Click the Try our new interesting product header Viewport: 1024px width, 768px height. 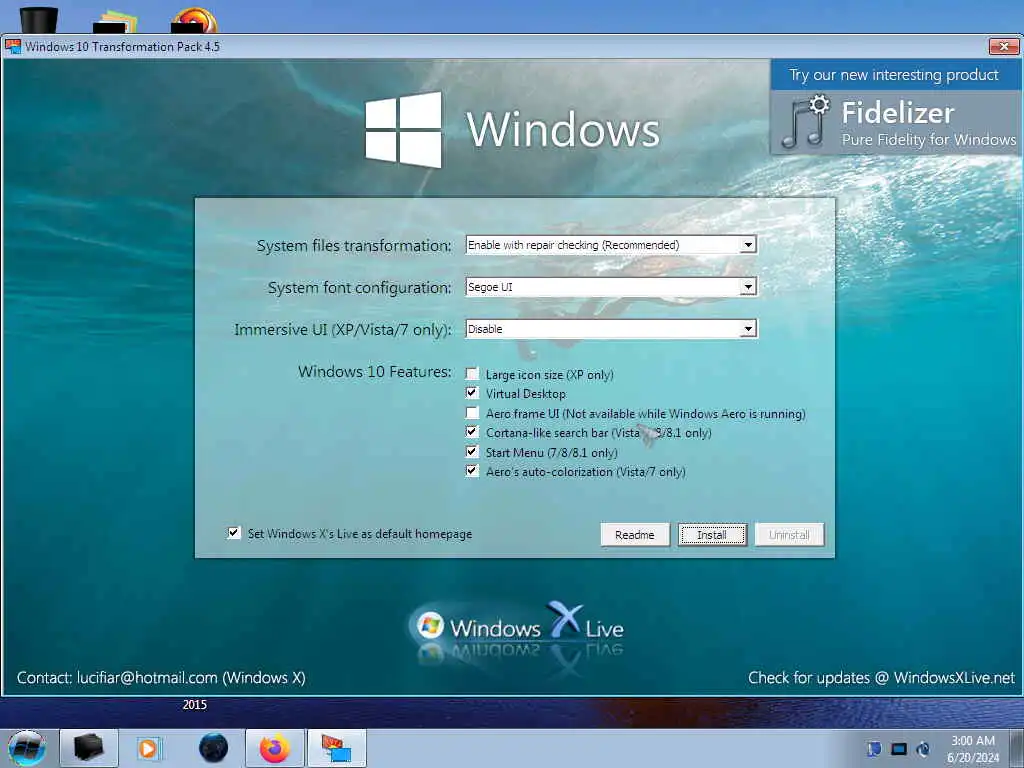coord(893,75)
